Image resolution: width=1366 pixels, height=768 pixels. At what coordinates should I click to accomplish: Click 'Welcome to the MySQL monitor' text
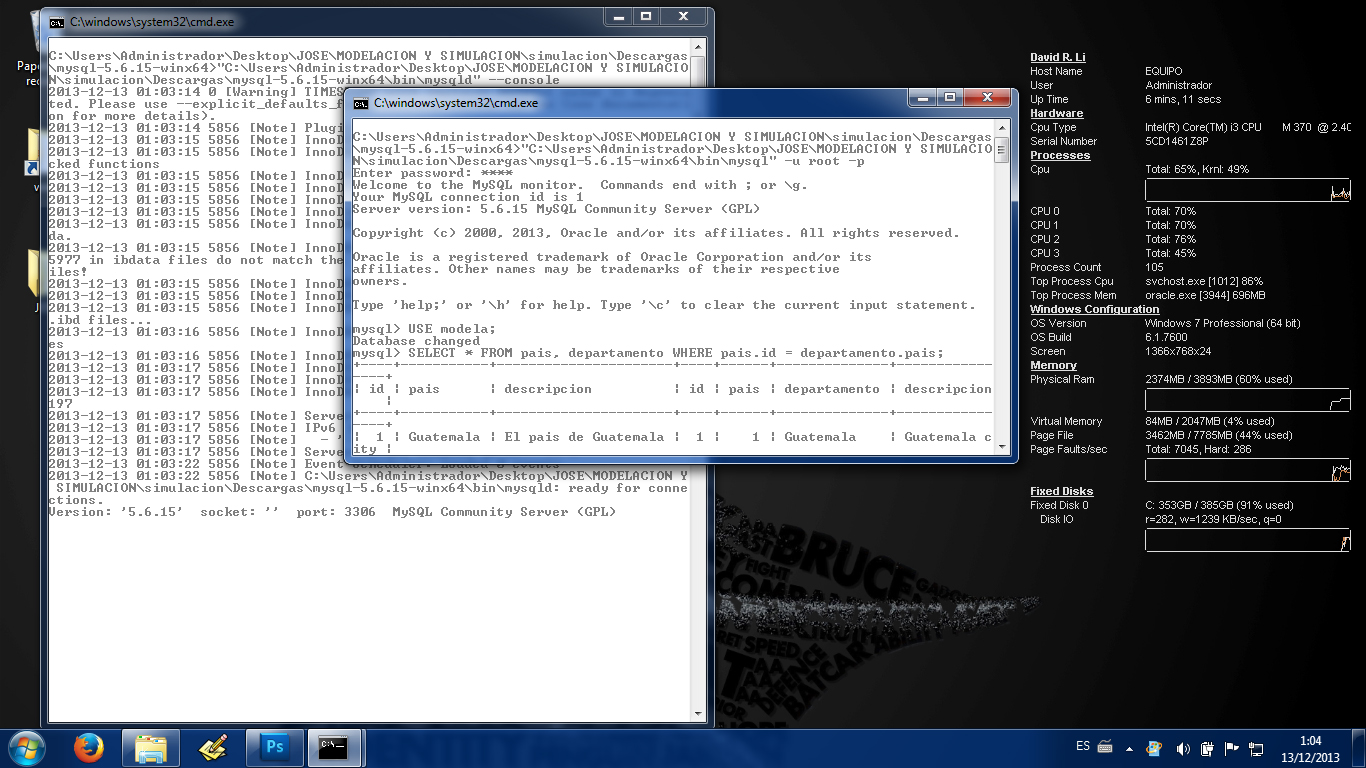[468, 185]
